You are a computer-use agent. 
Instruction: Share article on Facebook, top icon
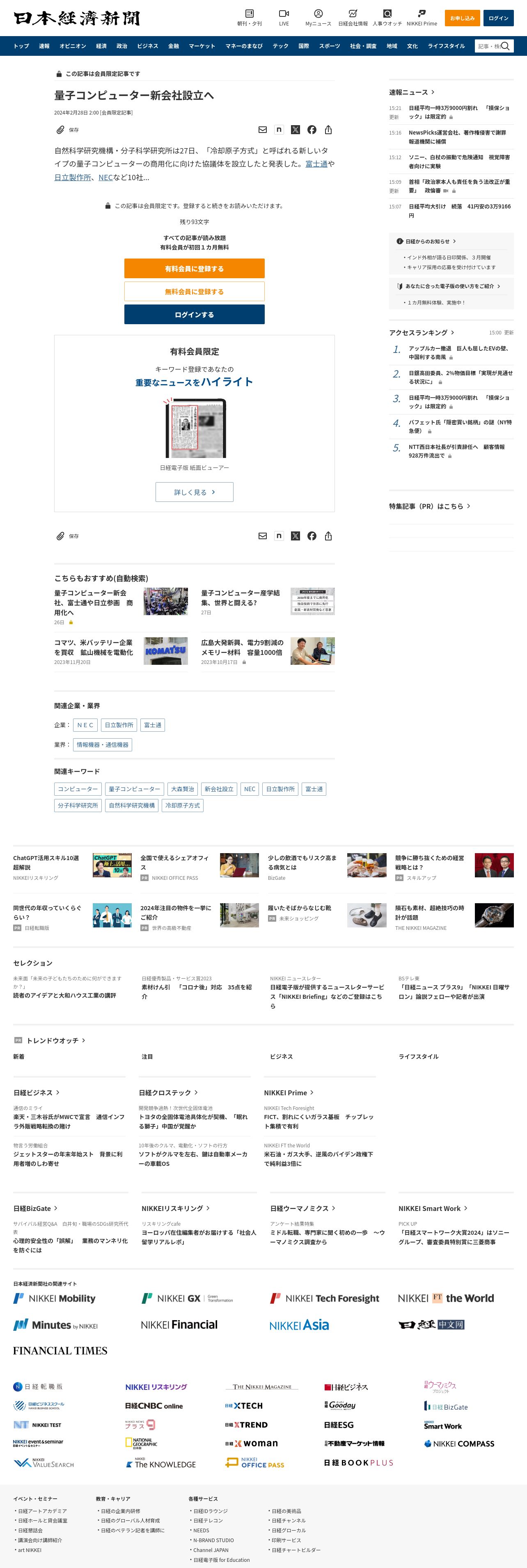click(x=312, y=130)
